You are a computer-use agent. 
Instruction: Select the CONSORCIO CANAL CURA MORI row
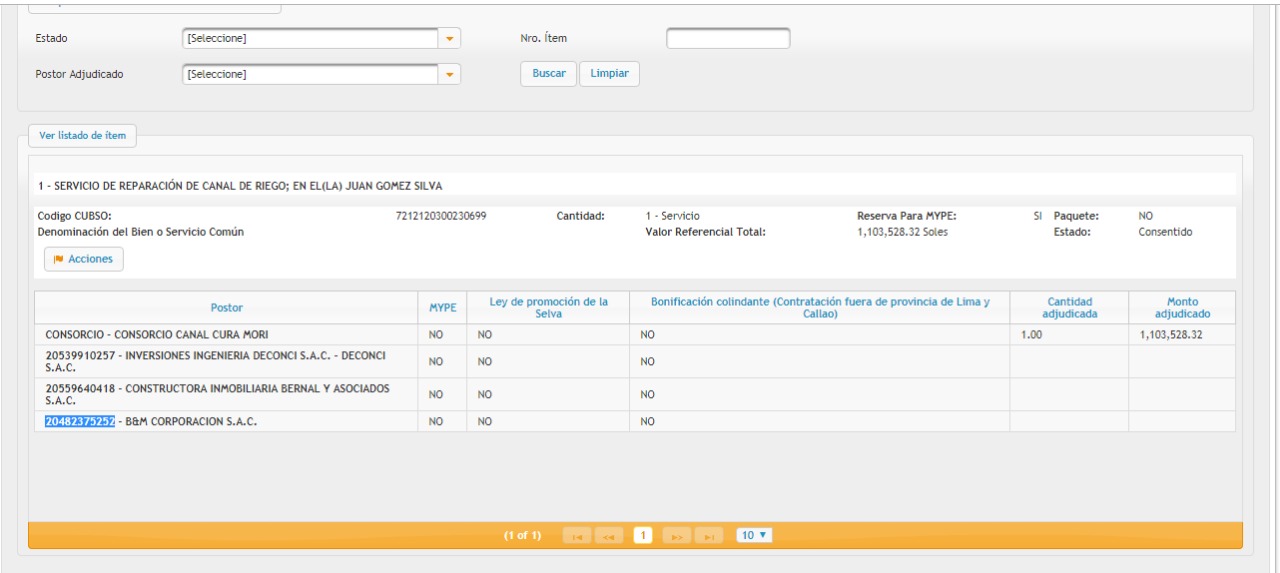click(157, 335)
